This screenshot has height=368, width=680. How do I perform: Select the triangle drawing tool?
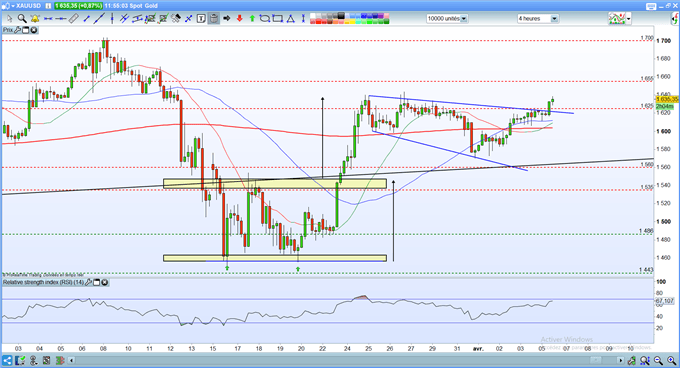point(290,19)
